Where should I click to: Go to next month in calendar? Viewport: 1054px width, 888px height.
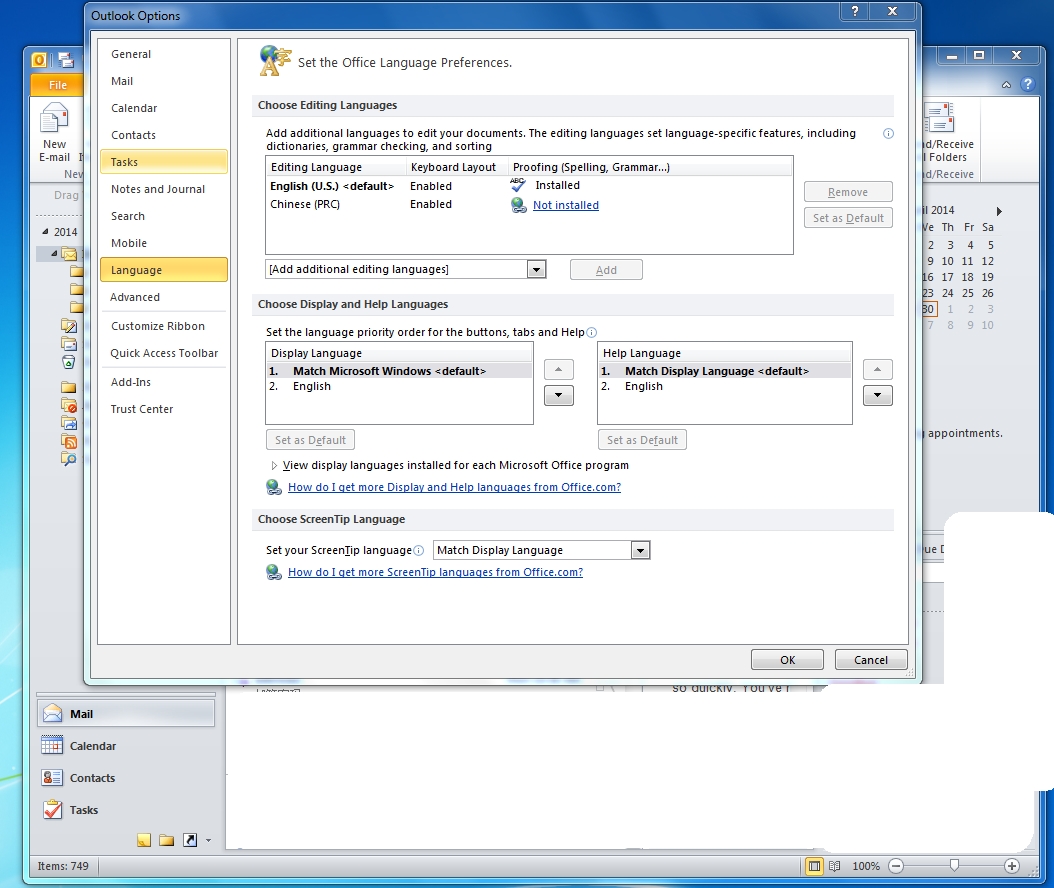(x=1000, y=211)
